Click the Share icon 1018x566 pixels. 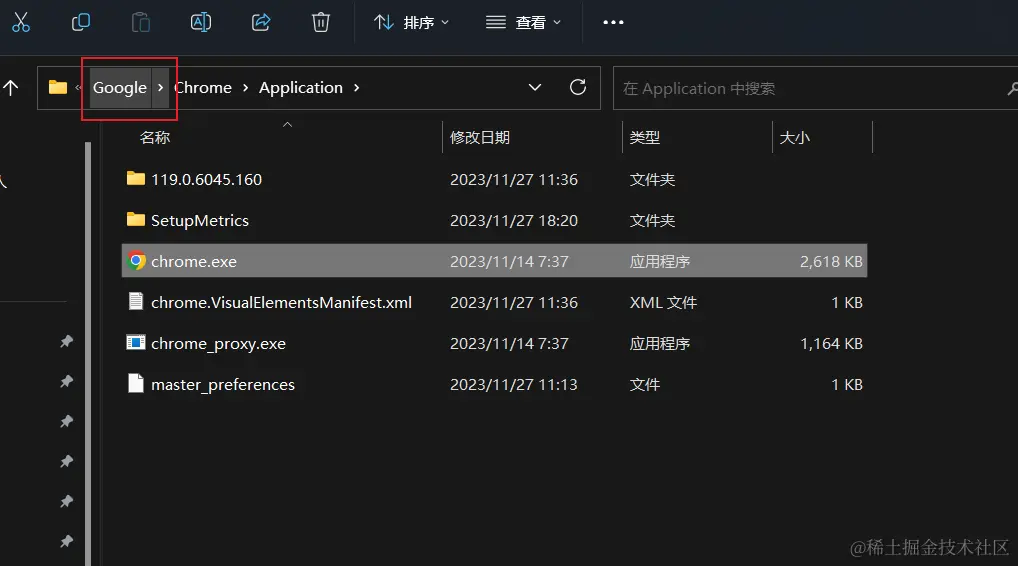(x=261, y=22)
